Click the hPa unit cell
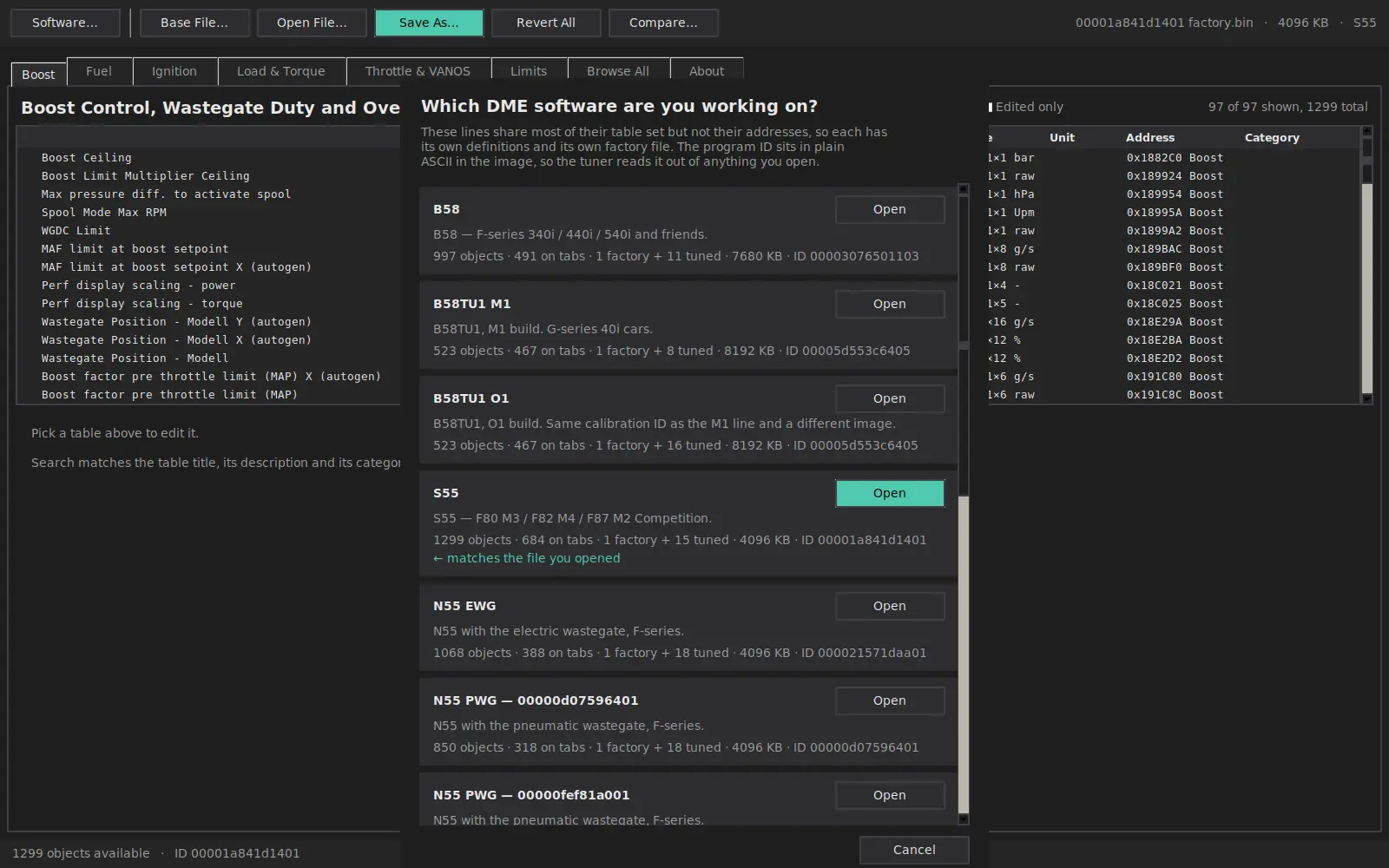 (1024, 194)
